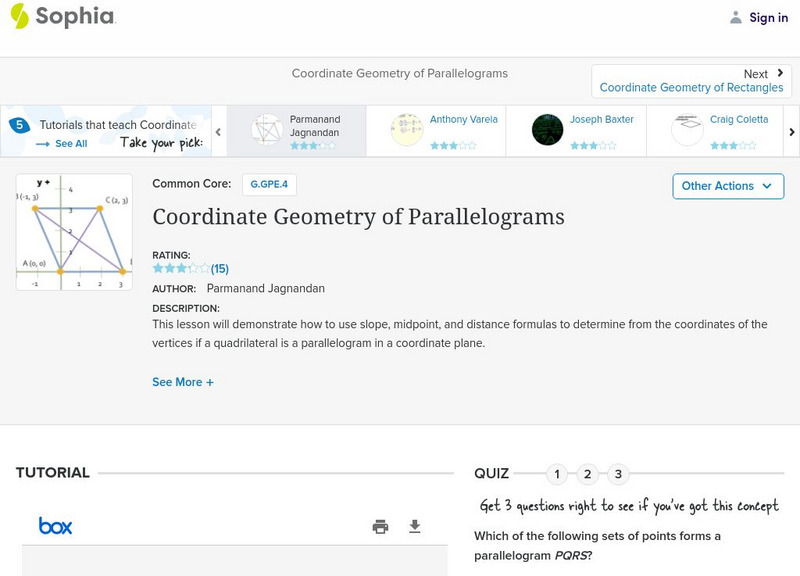Click the Sophia logo
The height and width of the screenshot is (576, 800).
pos(62,17)
